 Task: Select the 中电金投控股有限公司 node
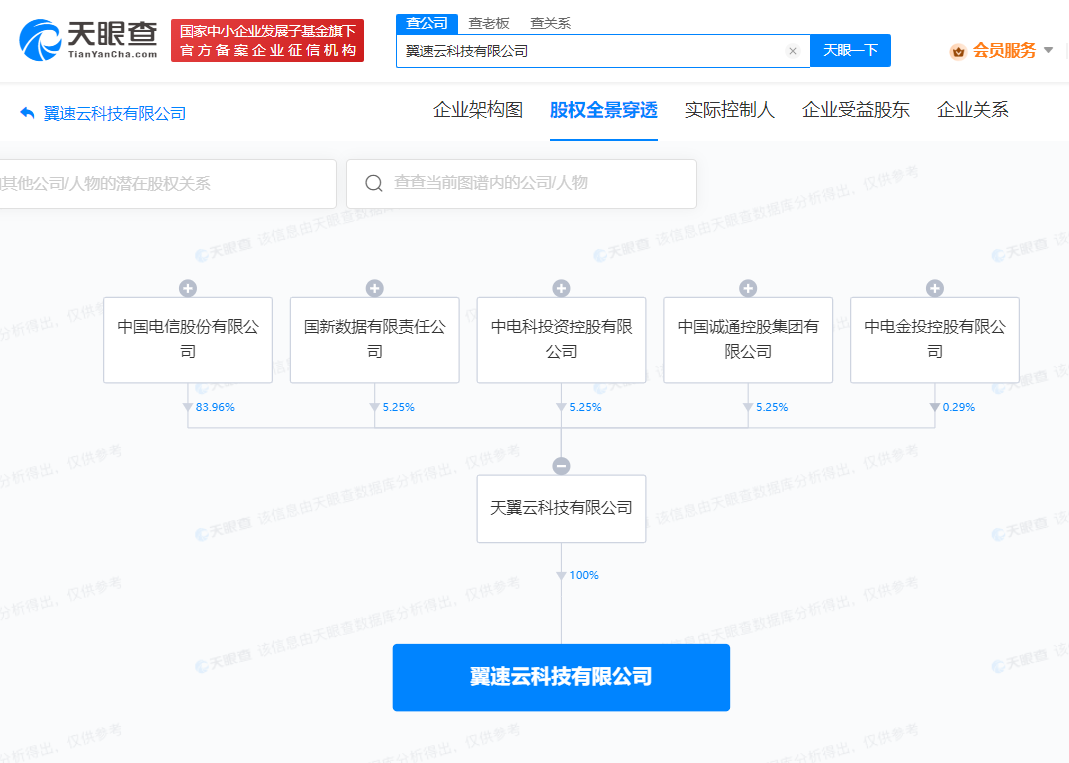(935, 340)
